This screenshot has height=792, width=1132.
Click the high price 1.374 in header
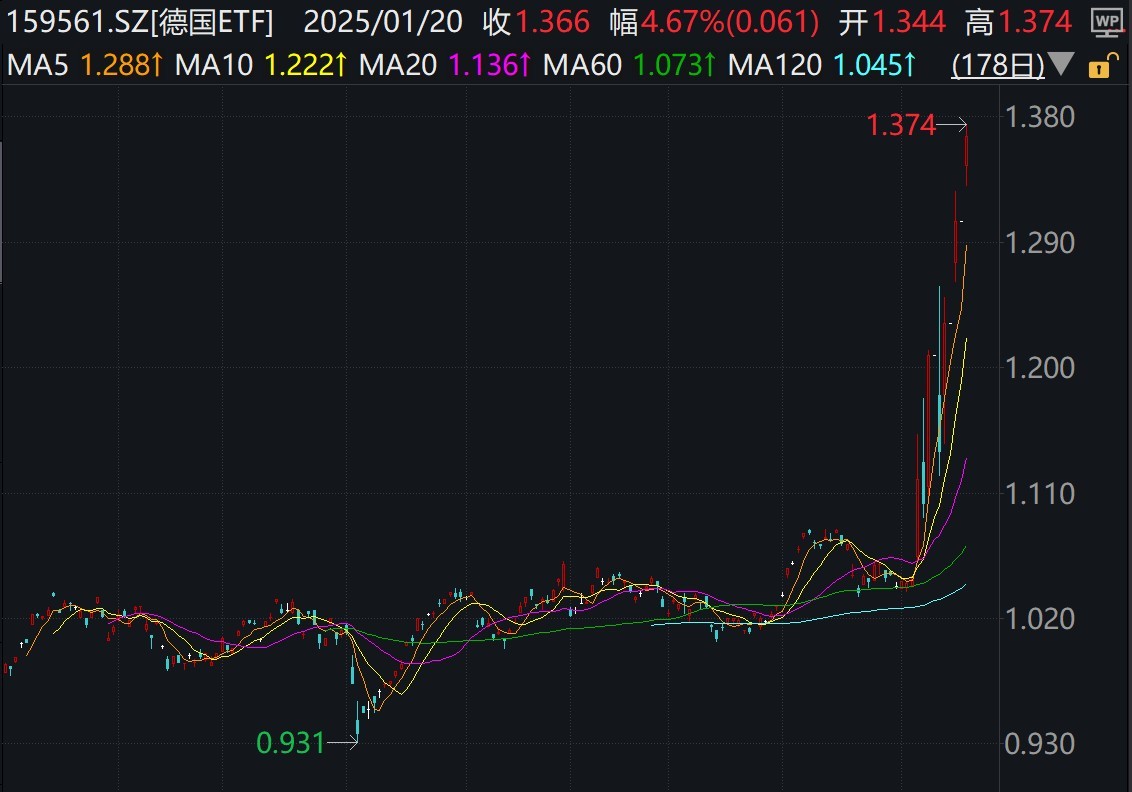(x=1035, y=22)
